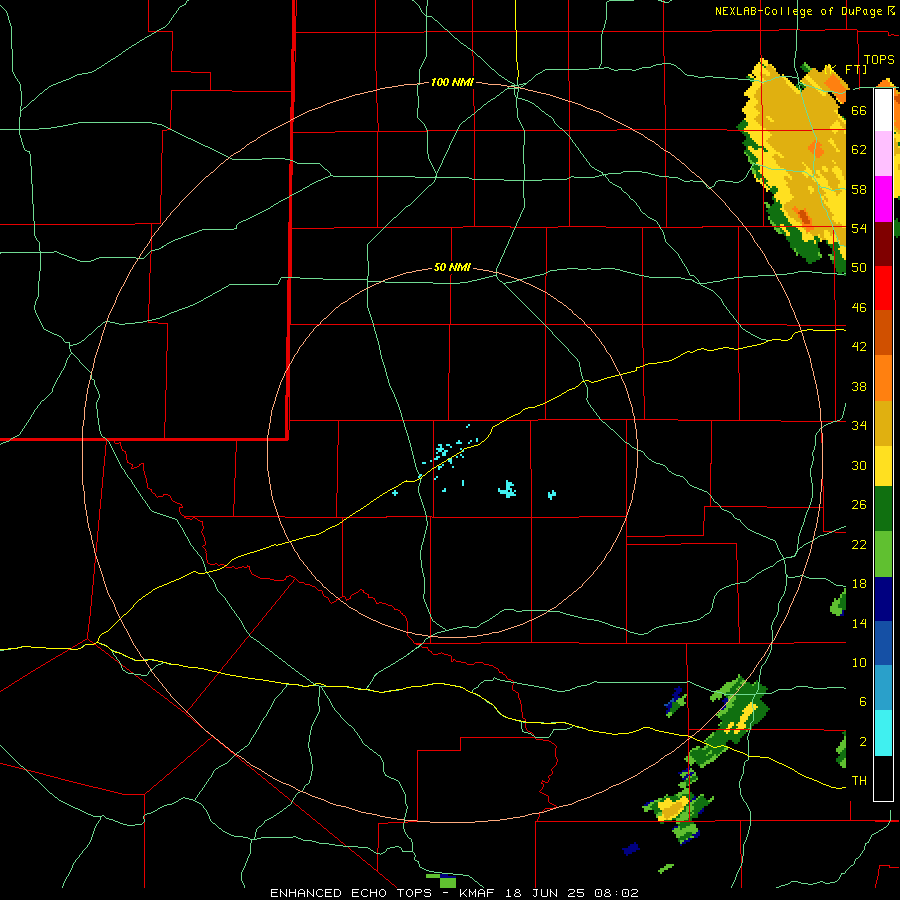Click the cyan swatch by 2
Screen dimensions: 900x900
[883, 733]
